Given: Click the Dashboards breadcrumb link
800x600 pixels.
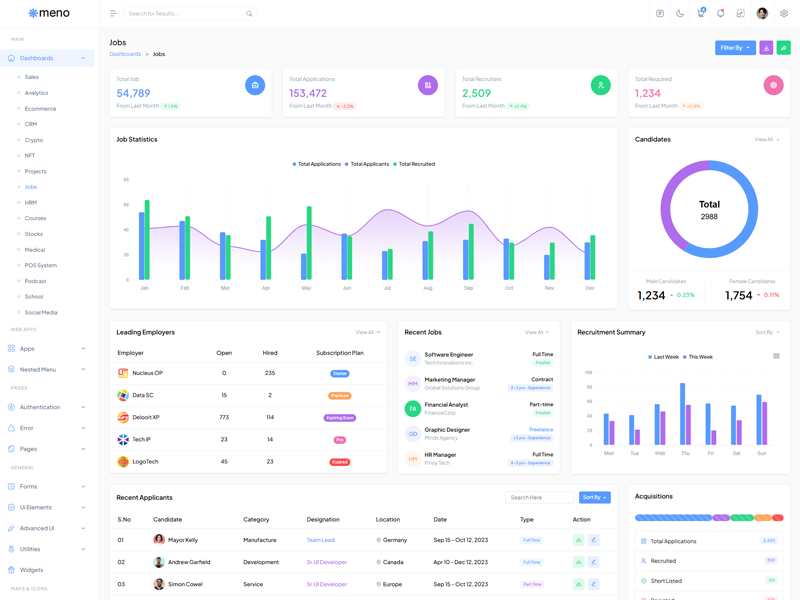Looking at the screenshot, I should [x=125, y=54].
